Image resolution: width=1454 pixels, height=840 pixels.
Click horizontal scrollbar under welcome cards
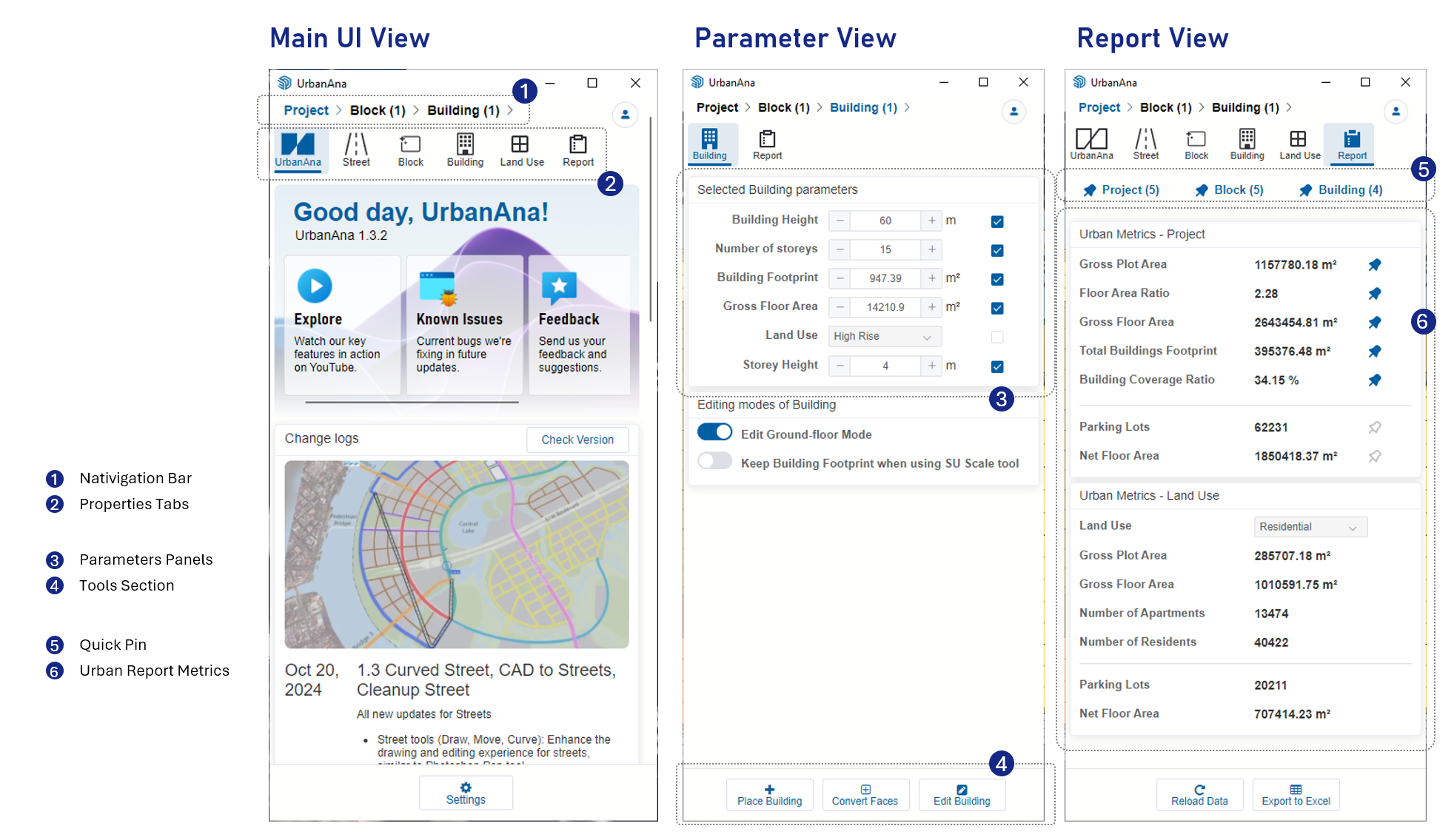coord(412,403)
